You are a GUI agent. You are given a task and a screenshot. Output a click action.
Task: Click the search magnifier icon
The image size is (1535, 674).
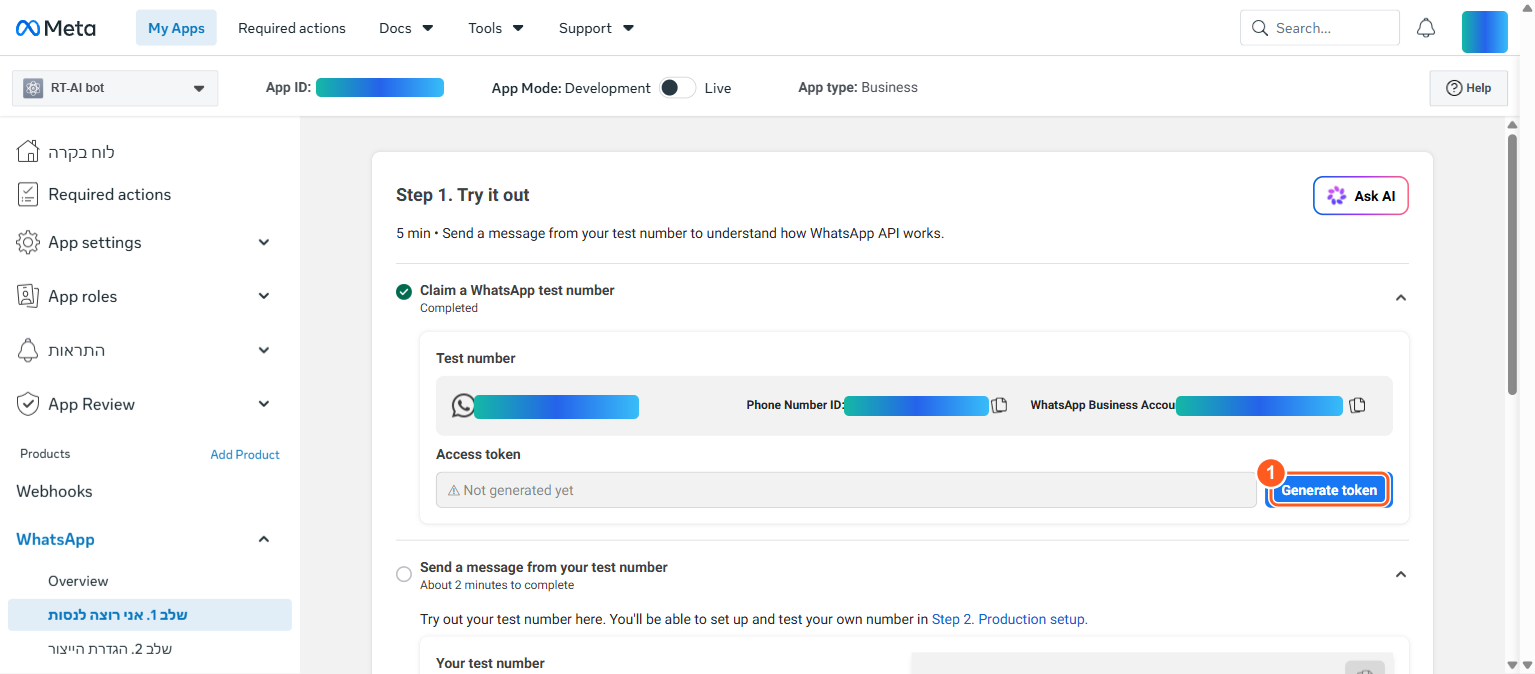(1259, 28)
